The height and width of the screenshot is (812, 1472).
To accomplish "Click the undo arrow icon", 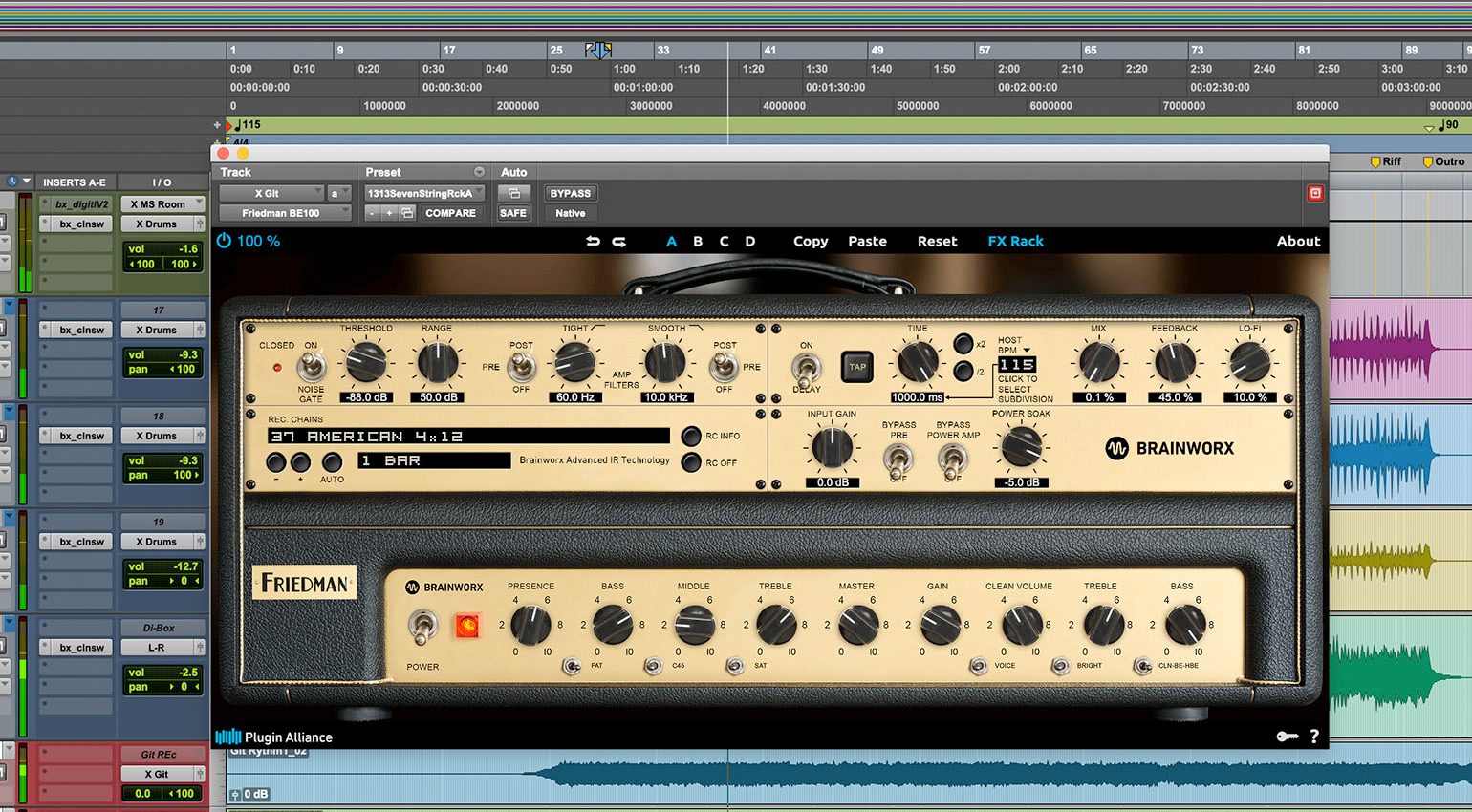I will click(x=593, y=241).
